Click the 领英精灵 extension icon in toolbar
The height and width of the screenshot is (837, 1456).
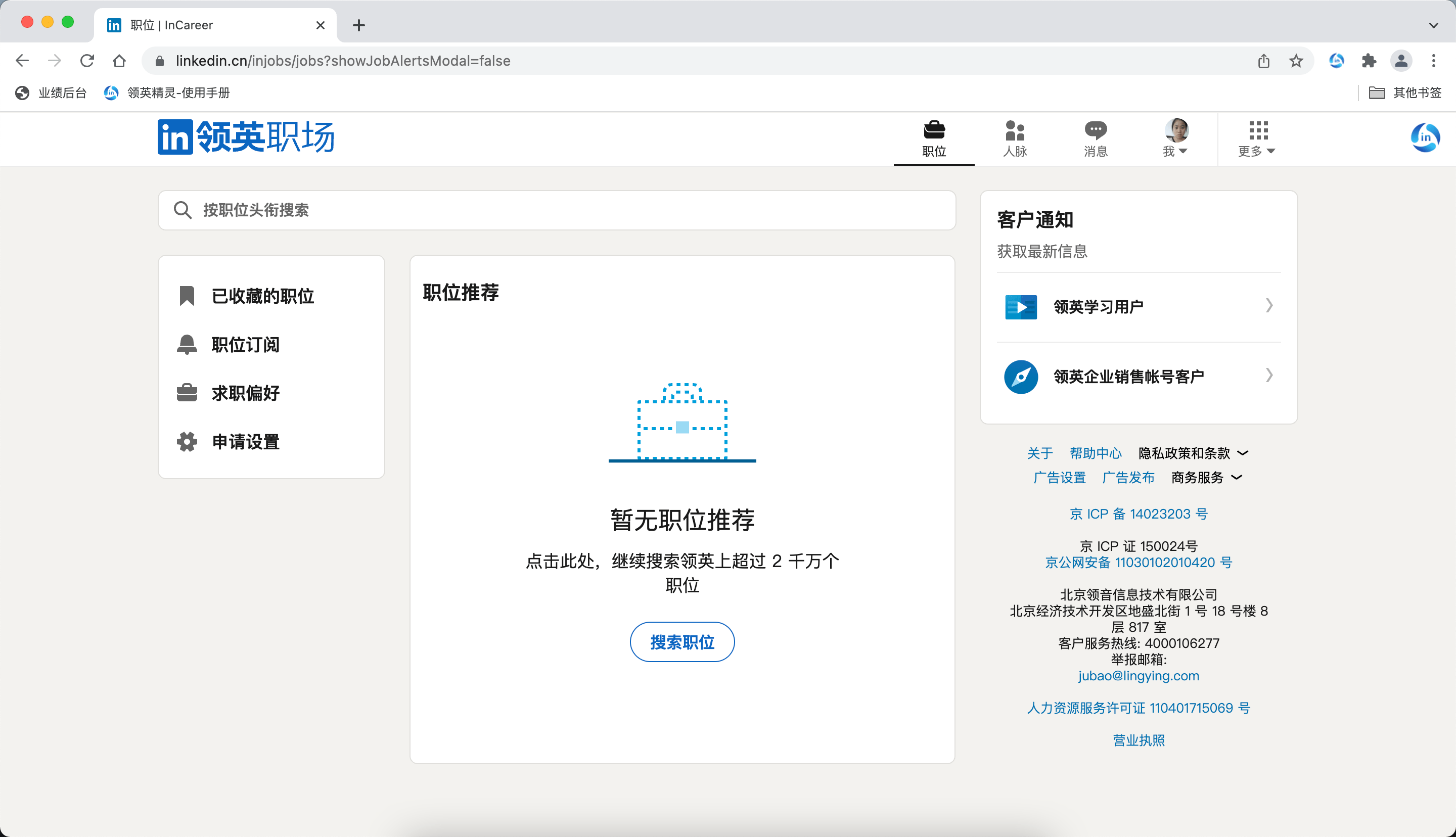(x=1337, y=60)
